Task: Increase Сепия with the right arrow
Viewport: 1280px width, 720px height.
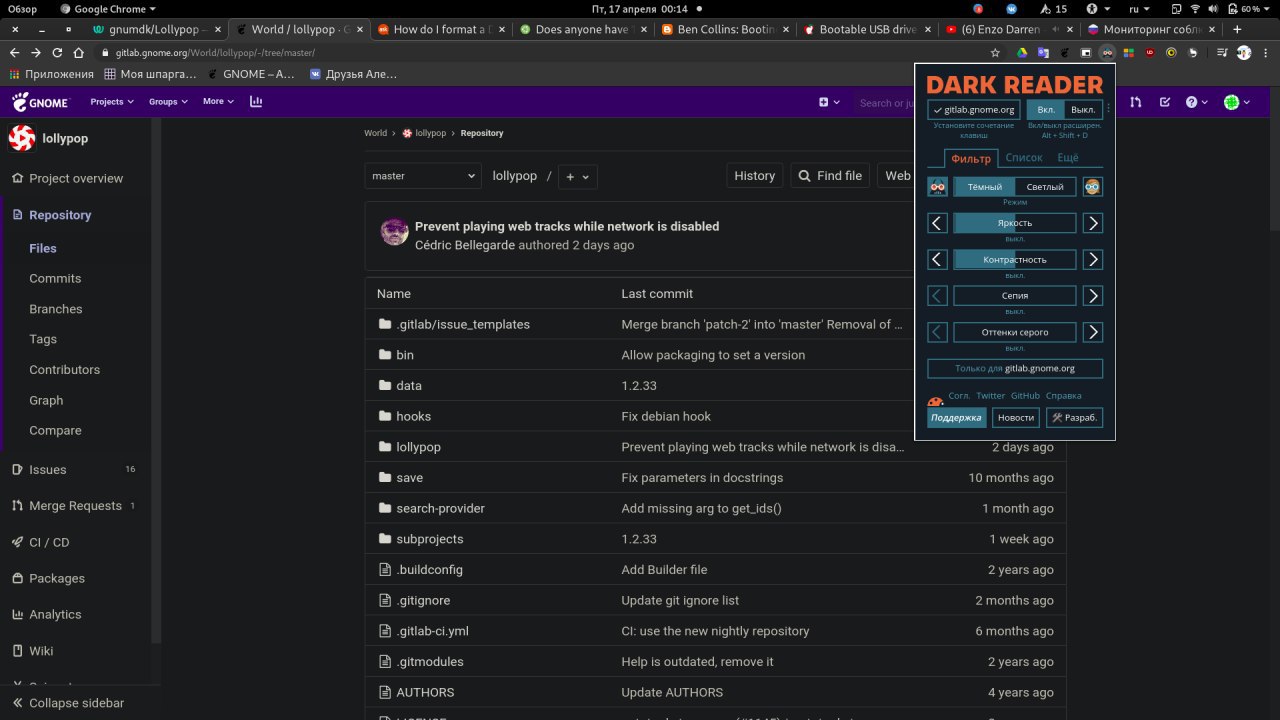Action: [1093, 295]
